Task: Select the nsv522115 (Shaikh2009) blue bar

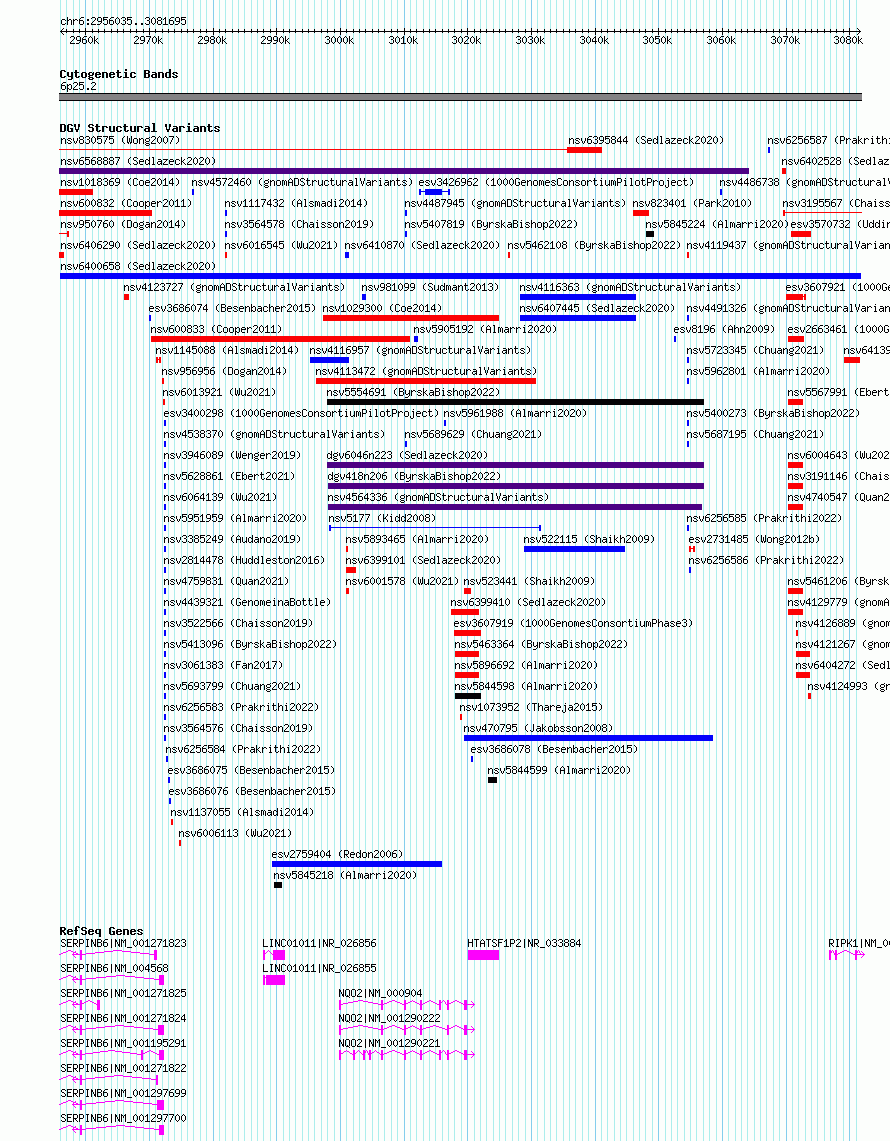Action: [574, 549]
